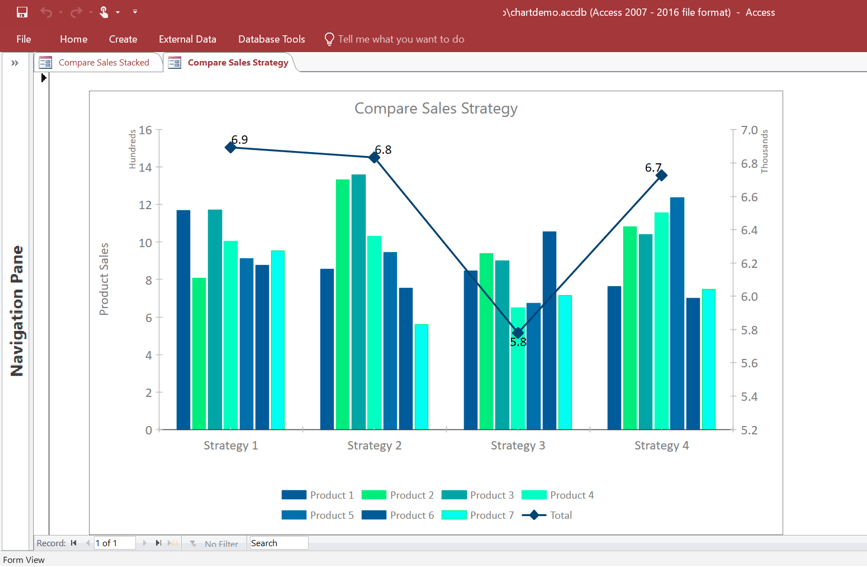This screenshot has width=867, height=567.
Task: Open the Database Tools ribbon tab
Action: 271,39
